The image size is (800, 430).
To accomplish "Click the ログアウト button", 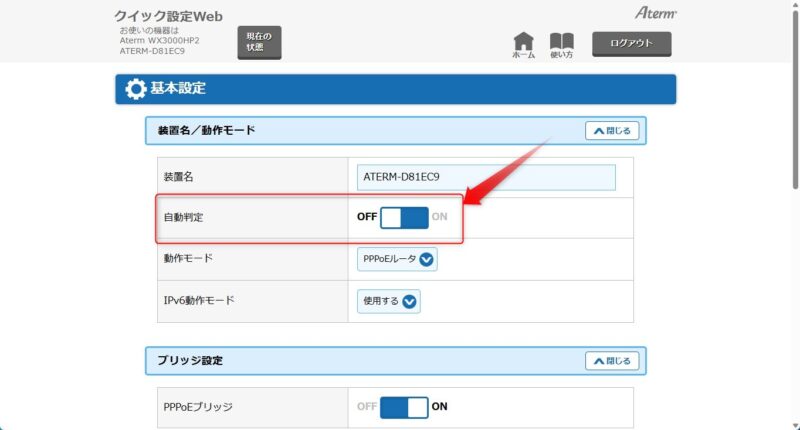I will coord(631,44).
